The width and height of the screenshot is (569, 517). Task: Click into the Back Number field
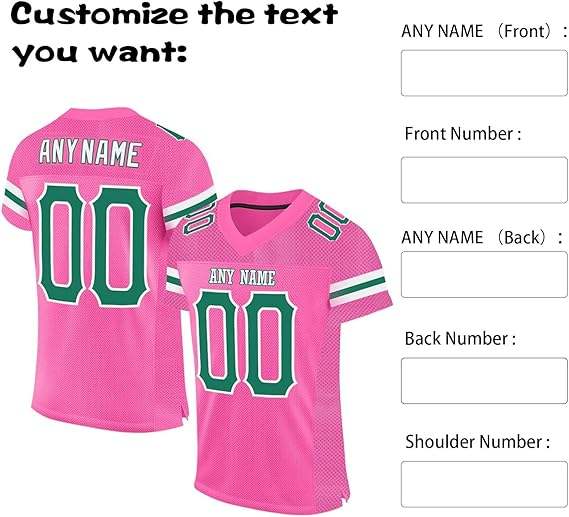click(x=484, y=381)
